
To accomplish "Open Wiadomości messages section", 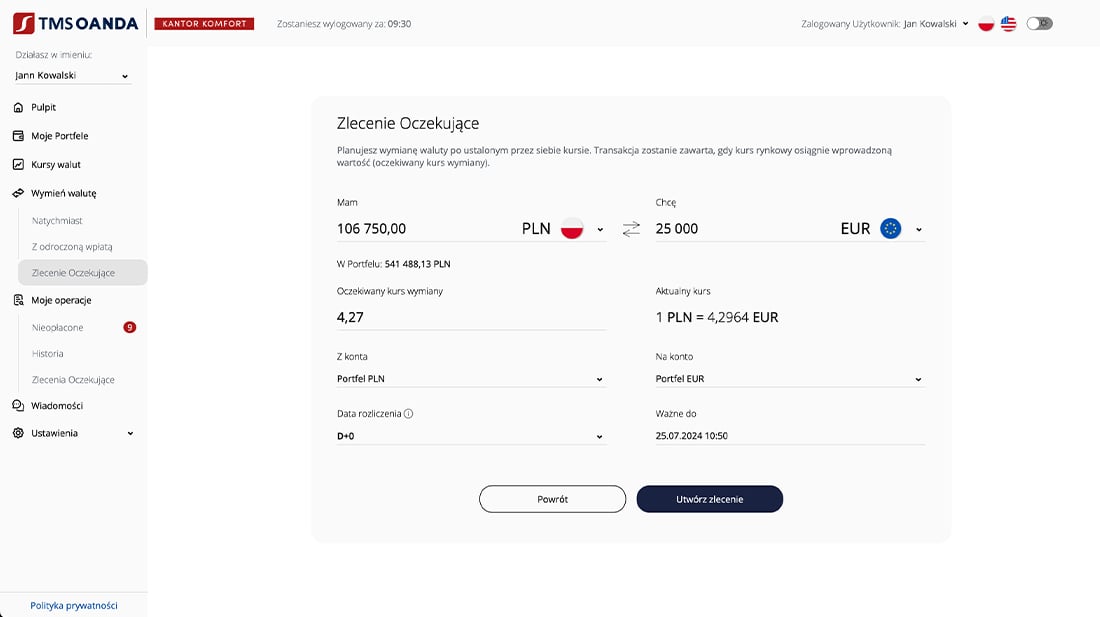I will (57, 406).
